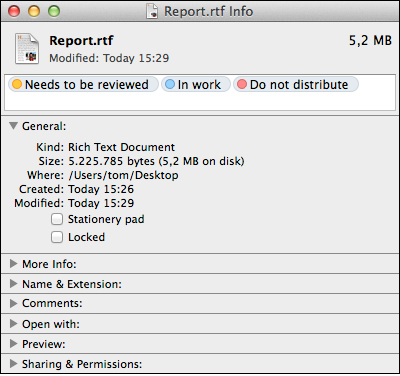This screenshot has height=376, width=400.
Task: Click the /Users/tom/Desktop path text
Action: tap(123, 175)
